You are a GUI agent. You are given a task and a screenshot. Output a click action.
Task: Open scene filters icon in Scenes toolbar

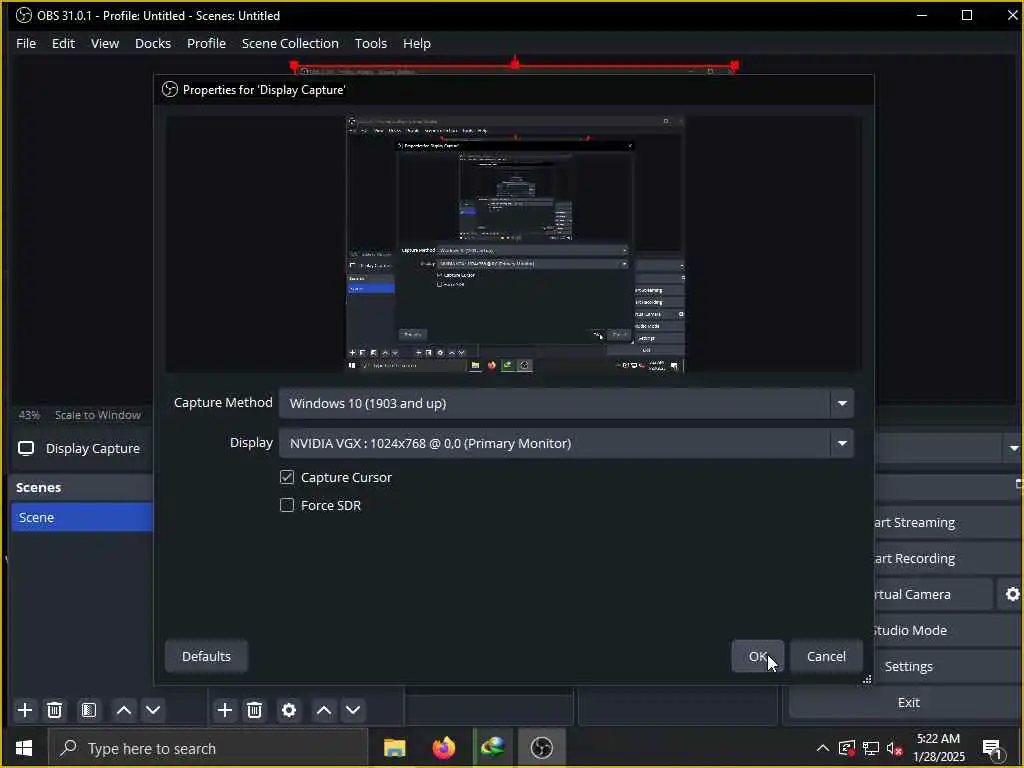tap(89, 710)
